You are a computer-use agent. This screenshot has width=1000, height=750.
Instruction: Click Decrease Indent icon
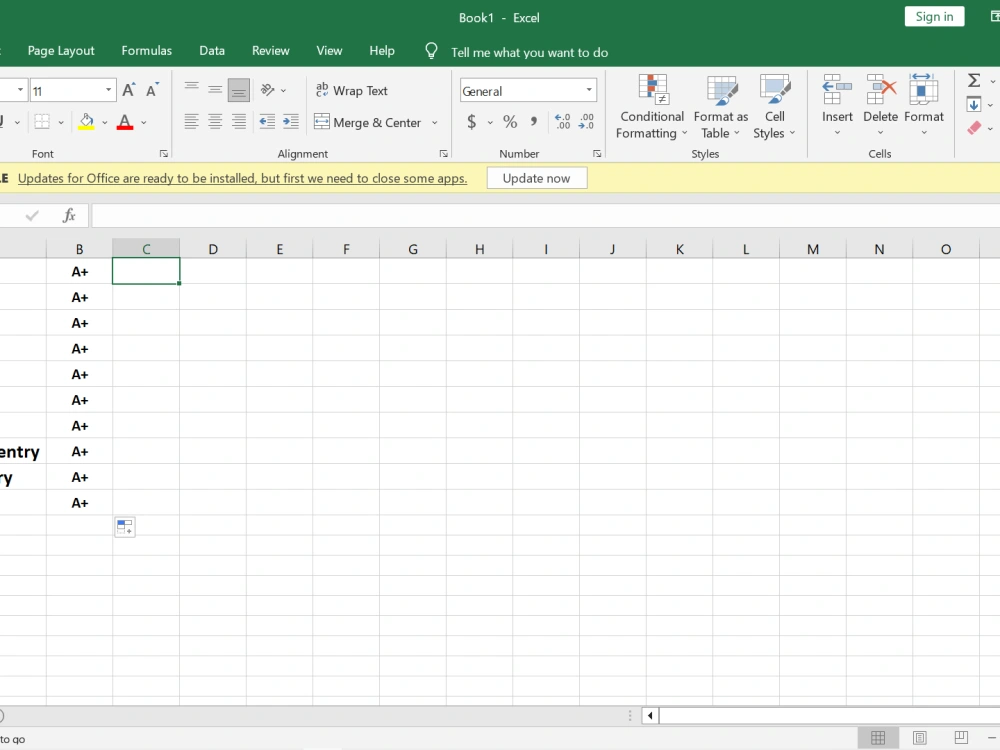pos(267,121)
